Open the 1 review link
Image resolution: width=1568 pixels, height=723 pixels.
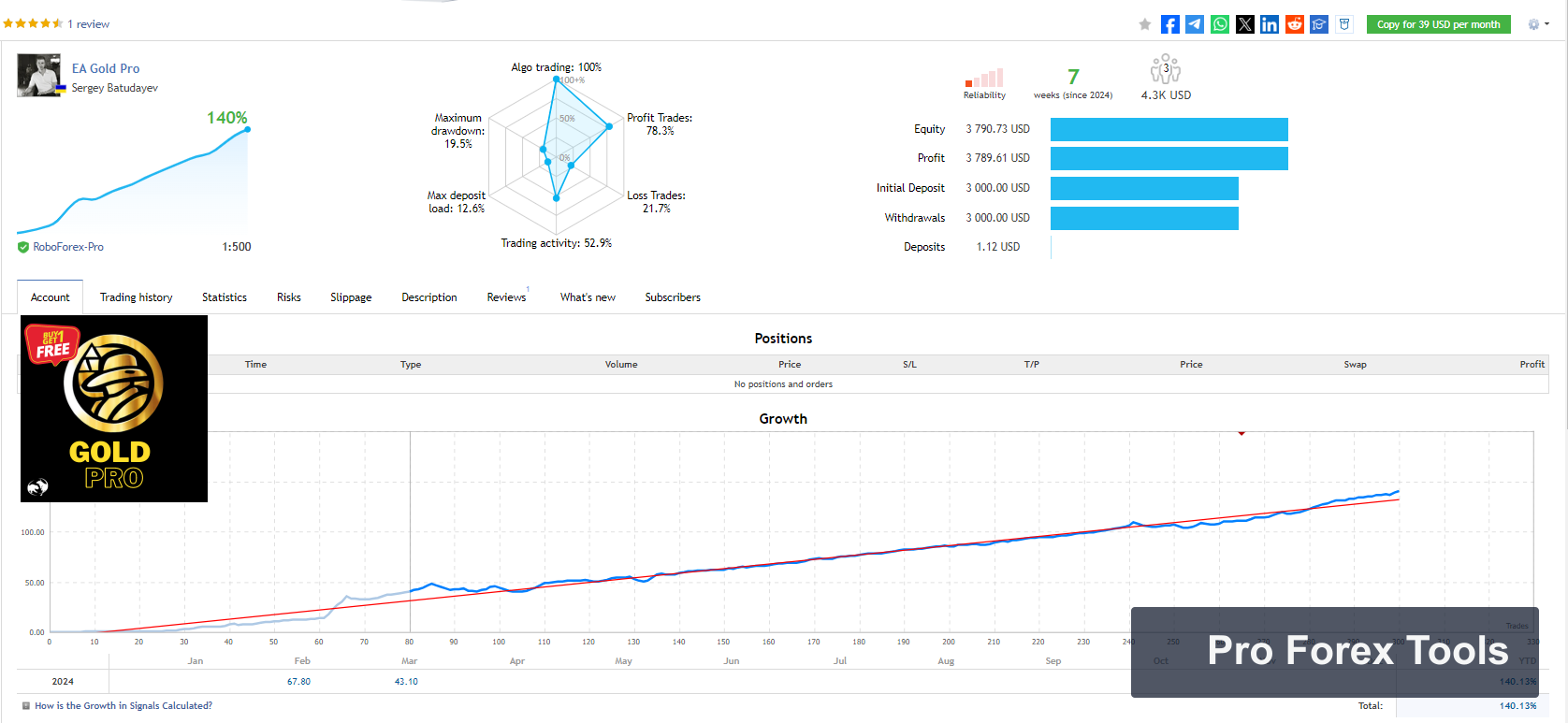click(89, 24)
